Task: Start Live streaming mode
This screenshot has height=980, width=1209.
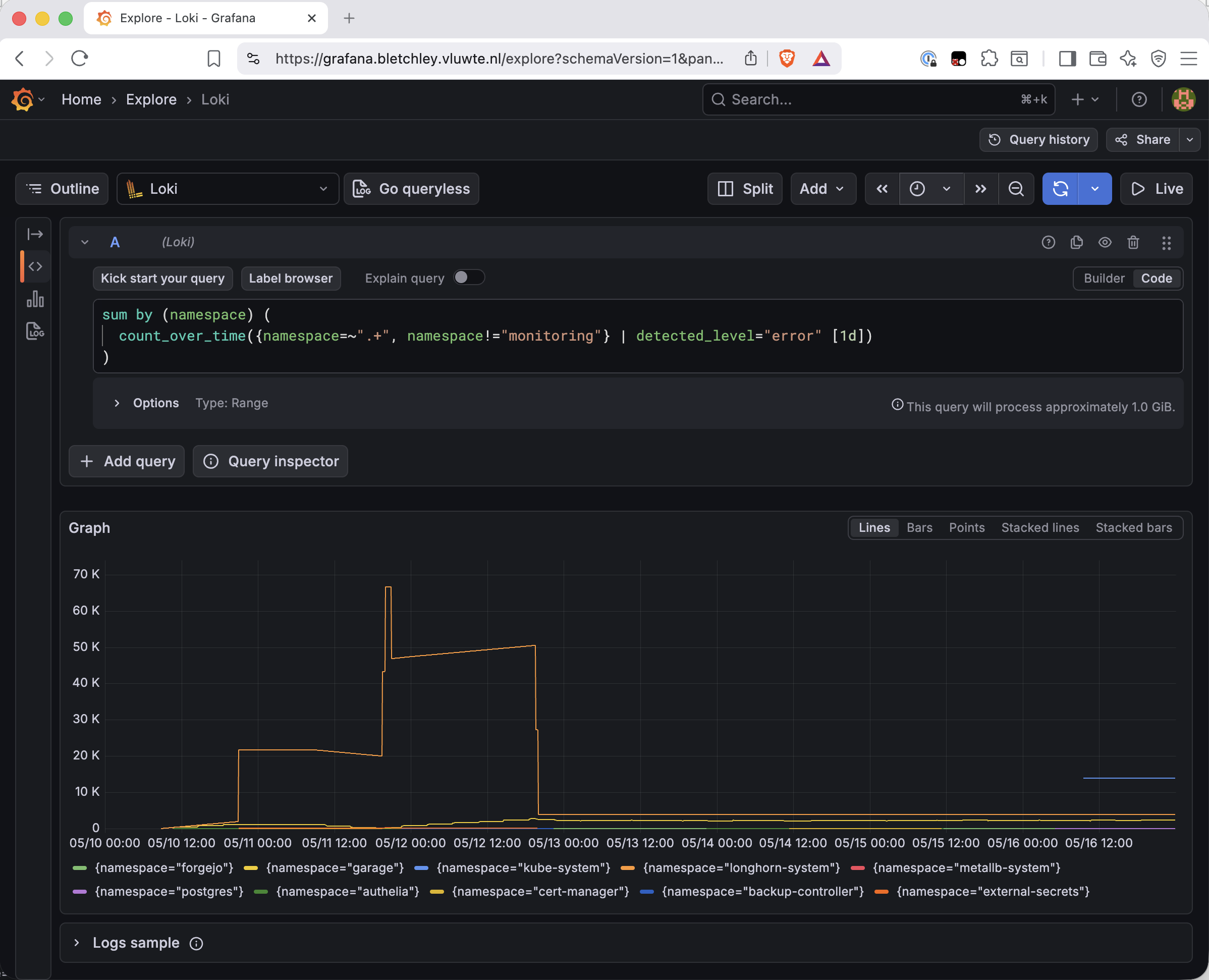Action: pos(1156,189)
